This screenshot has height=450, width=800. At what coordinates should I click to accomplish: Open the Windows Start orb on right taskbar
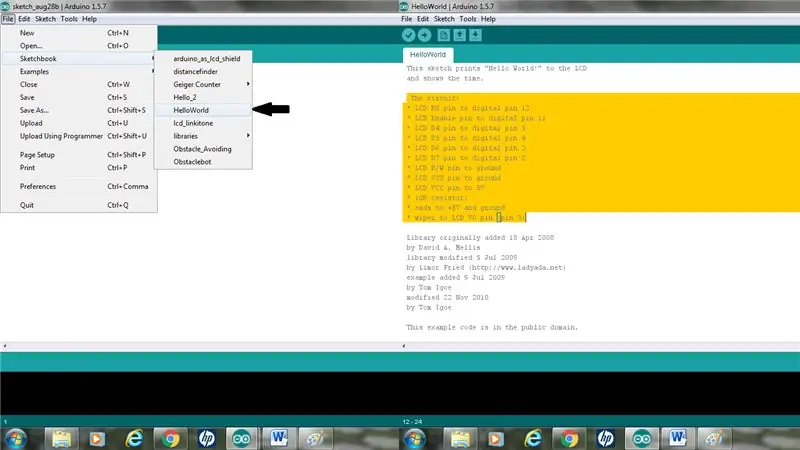415,439
